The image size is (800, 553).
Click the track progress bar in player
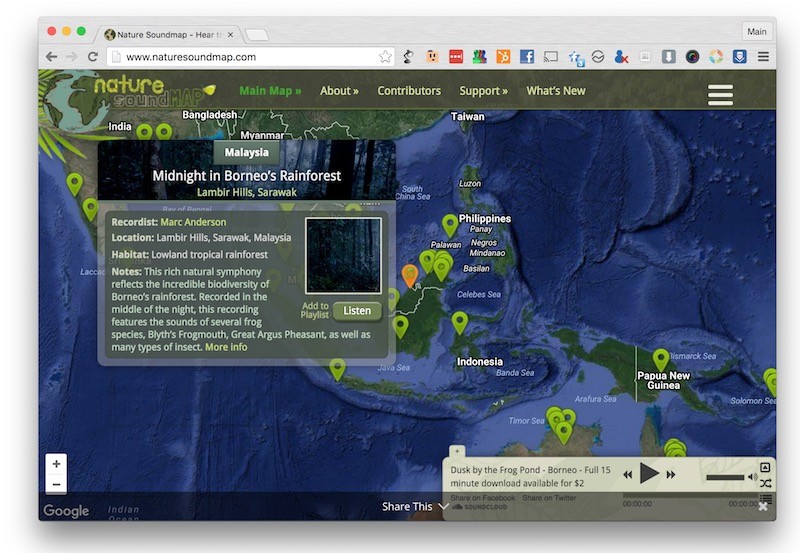[691, 495]
